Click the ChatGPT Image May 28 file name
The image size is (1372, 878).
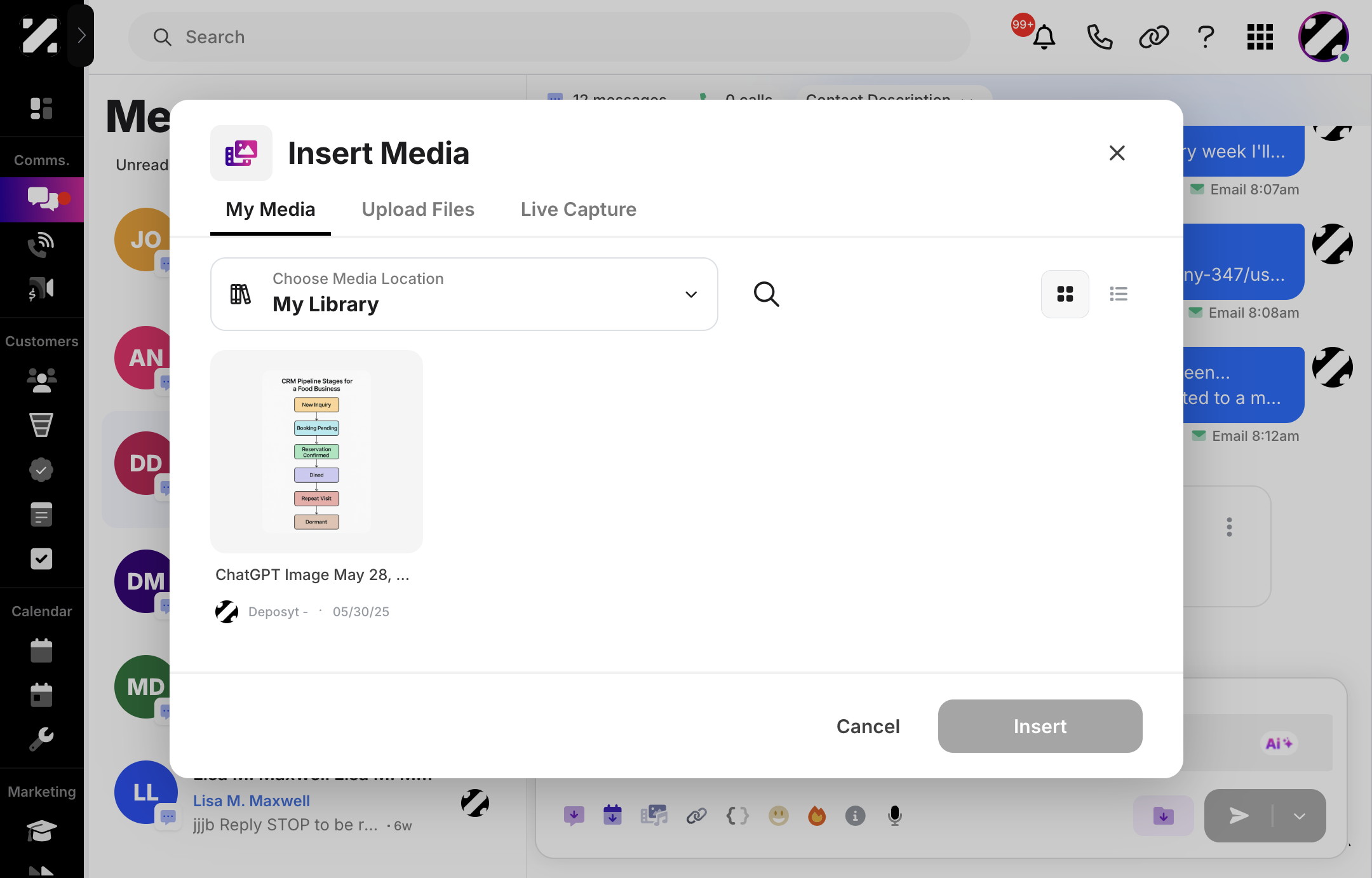tap(313, 575)
